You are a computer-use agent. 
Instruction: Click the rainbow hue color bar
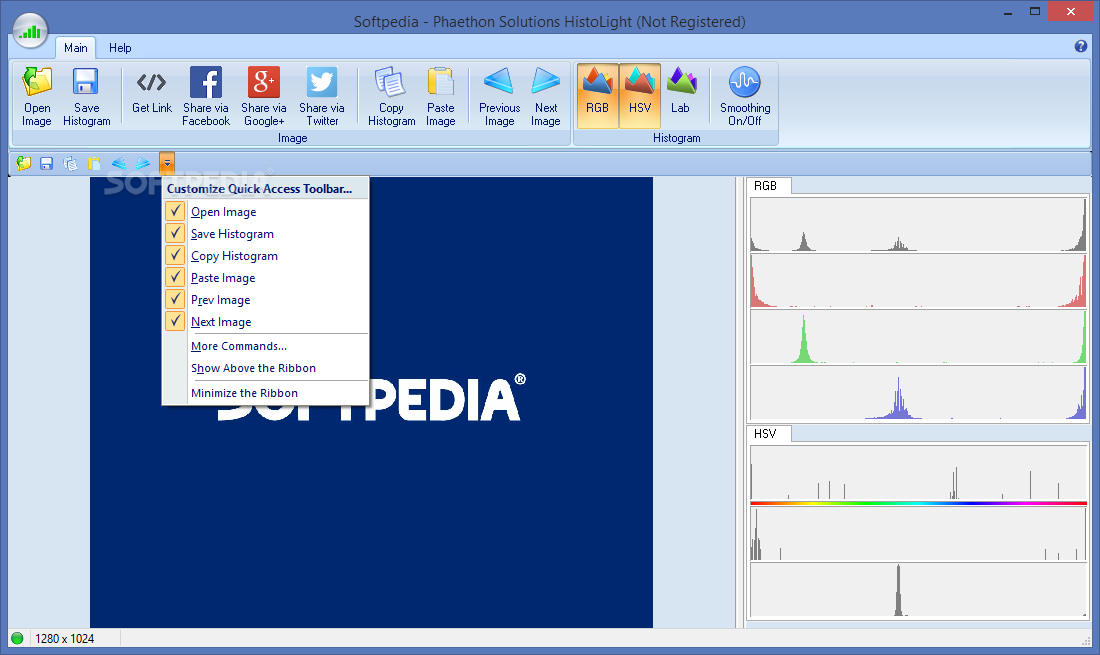coord(918,503)
